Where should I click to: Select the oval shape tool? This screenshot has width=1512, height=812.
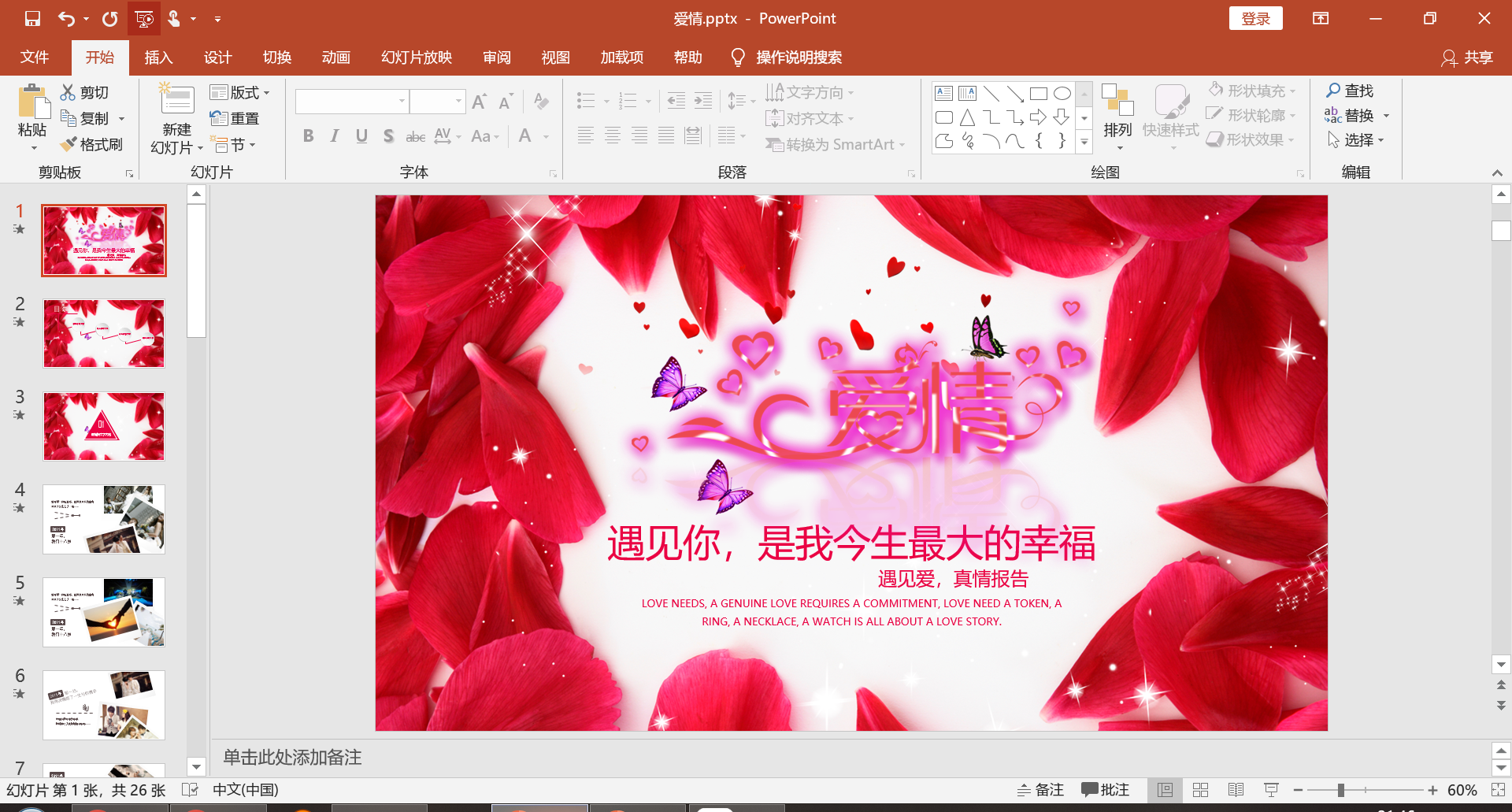(x=1061, y=92)
